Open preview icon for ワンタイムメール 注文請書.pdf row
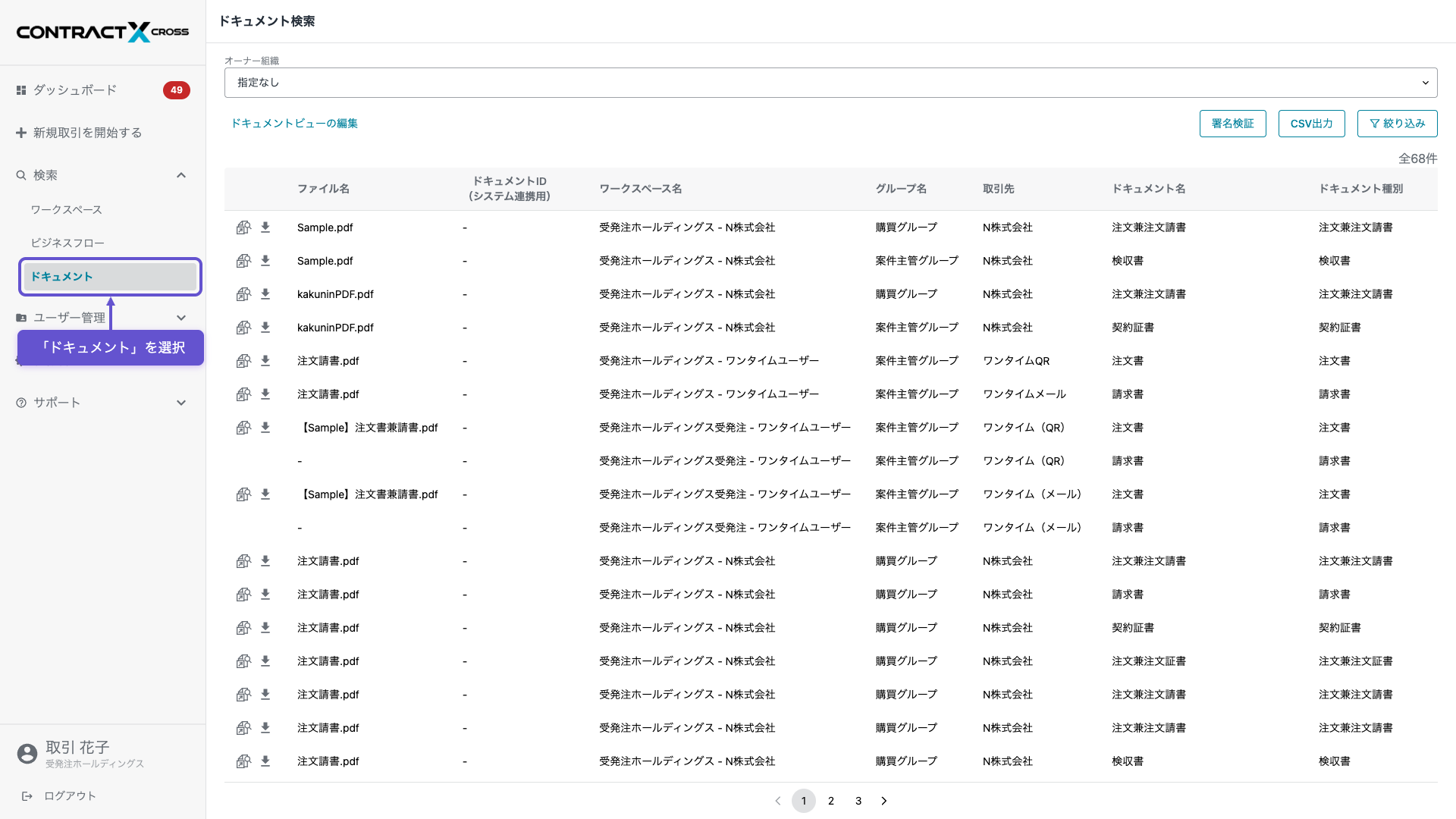This screenshot has height=819, width=1456. (x=243, y=394)
